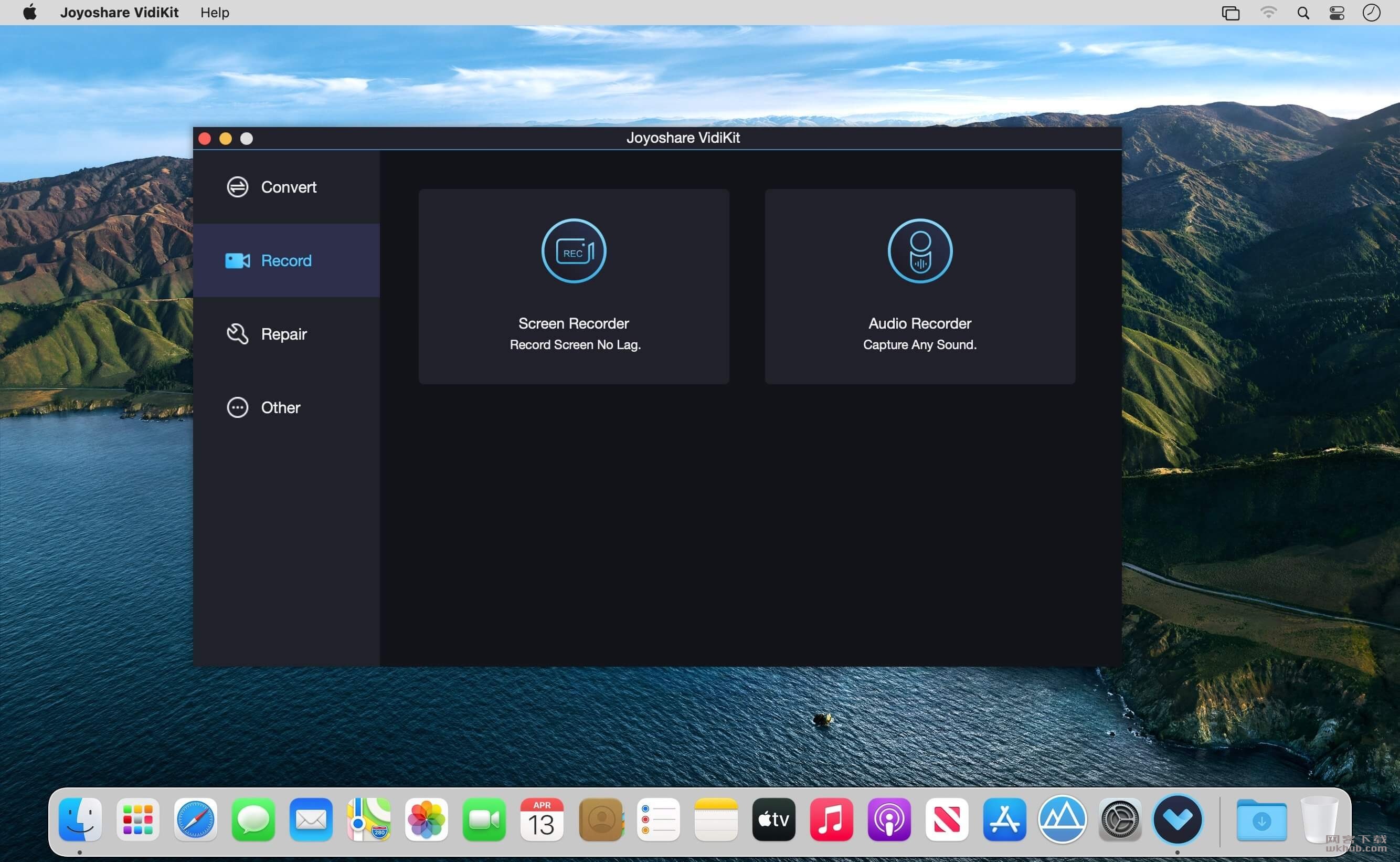
Task: Open the Downloads folder in Dock
Action: 1261,819
